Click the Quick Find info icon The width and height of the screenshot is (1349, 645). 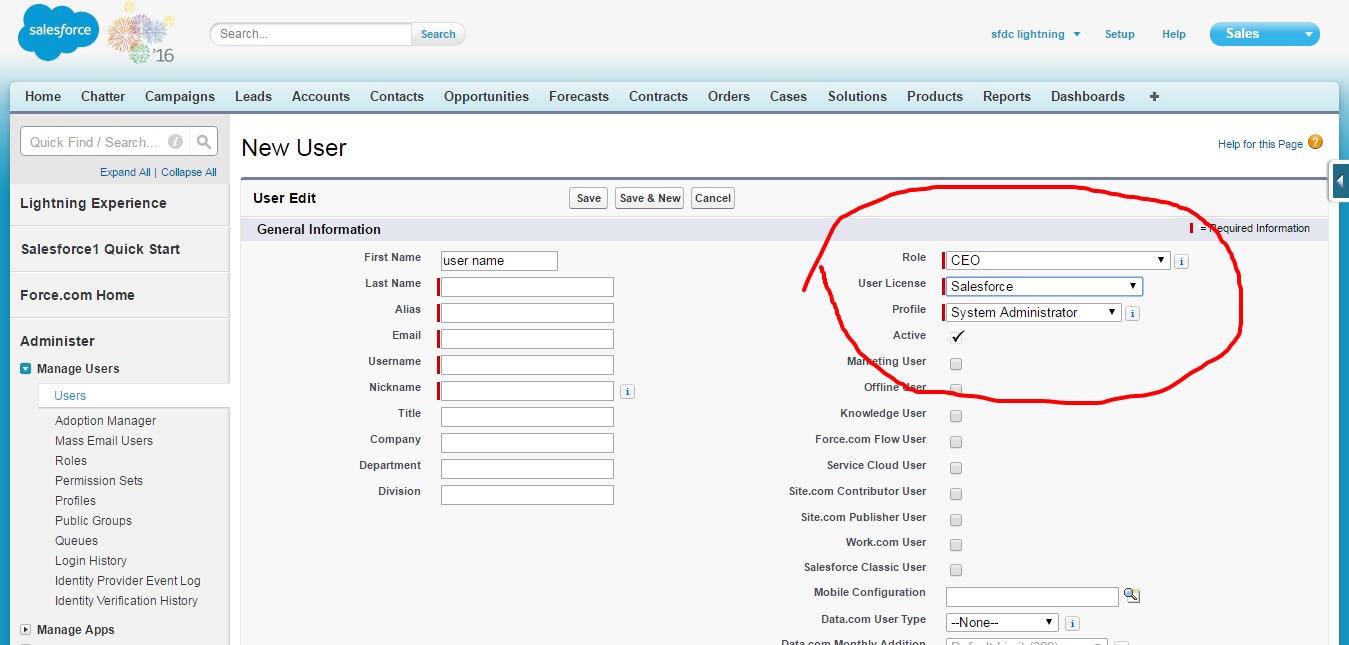click(x=176, y=142)
